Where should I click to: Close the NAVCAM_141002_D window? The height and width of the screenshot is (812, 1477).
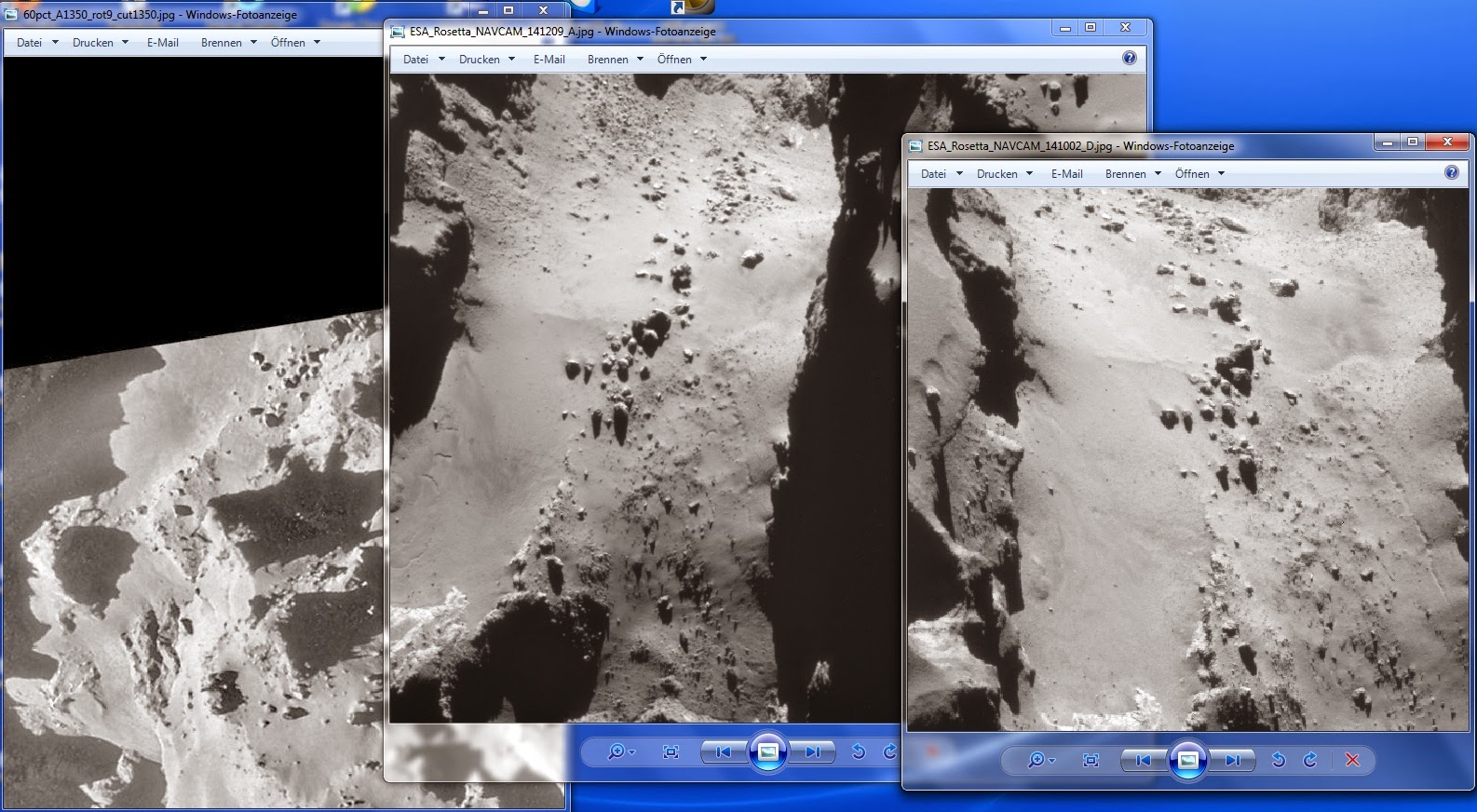point(1447,142)
